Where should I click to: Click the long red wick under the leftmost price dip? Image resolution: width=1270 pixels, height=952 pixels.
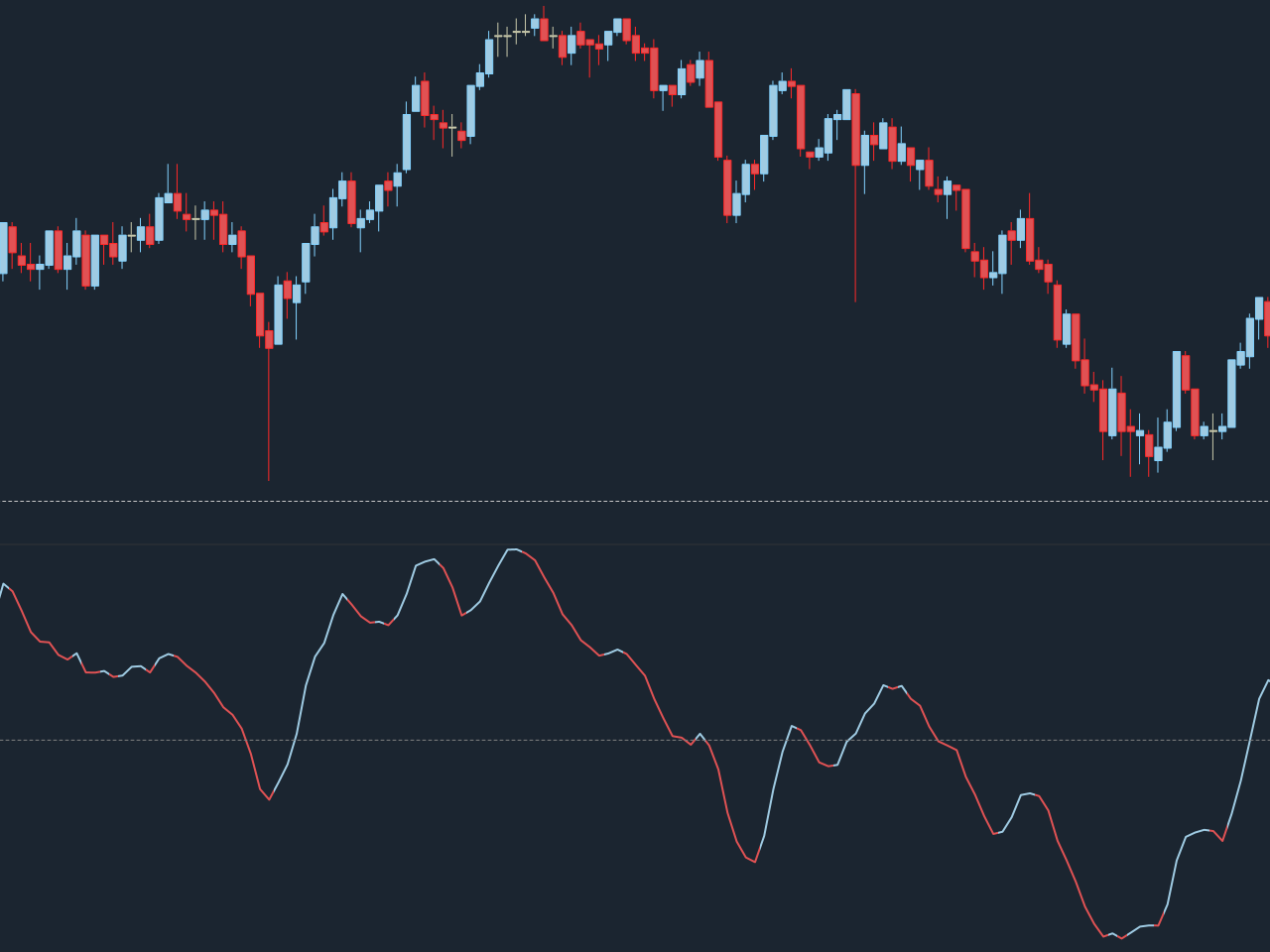pos(268,416)
